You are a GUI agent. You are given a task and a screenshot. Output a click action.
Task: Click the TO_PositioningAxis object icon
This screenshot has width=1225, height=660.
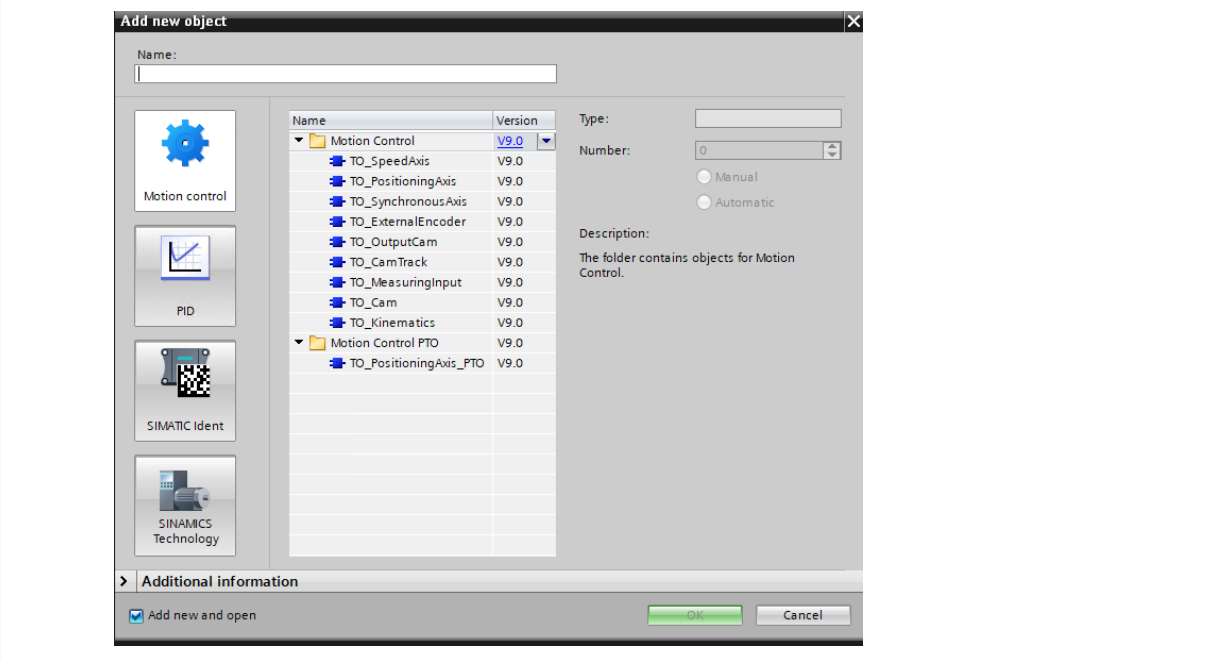(x=337, y=181)
